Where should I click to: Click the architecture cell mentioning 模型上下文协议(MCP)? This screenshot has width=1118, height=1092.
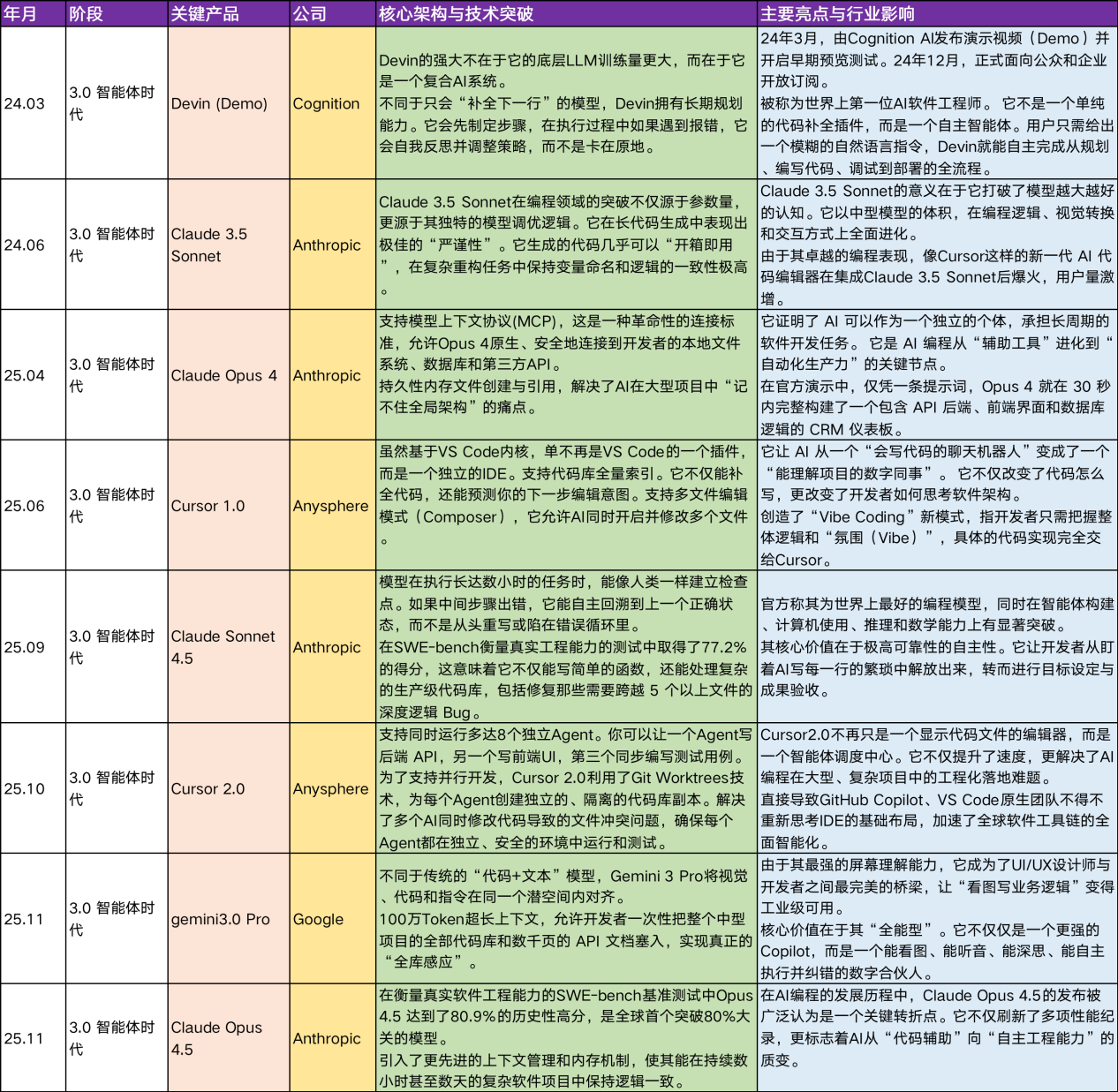[566, 375]
